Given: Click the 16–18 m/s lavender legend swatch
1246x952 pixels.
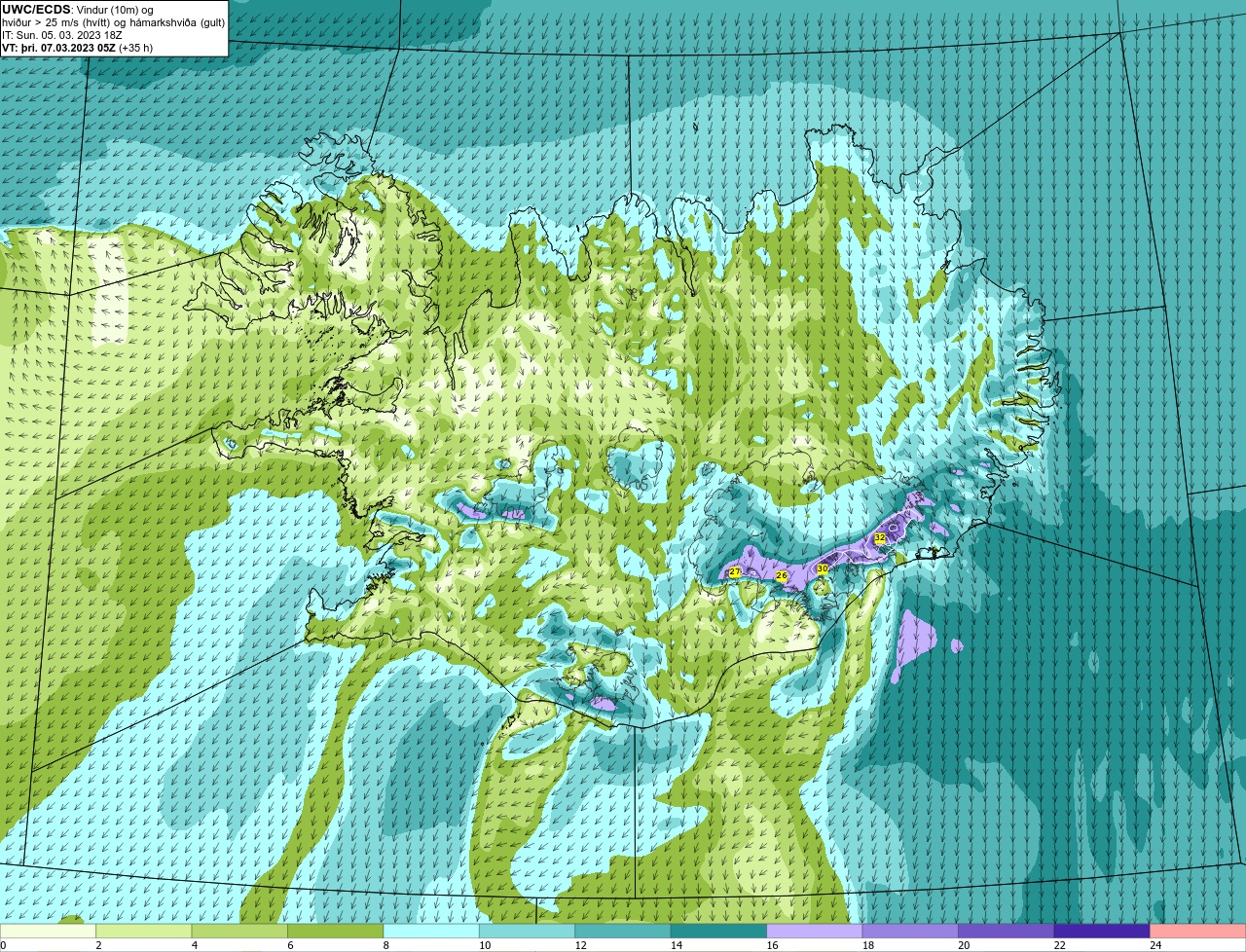Looking at the screenshot, I should pos(815,931).
